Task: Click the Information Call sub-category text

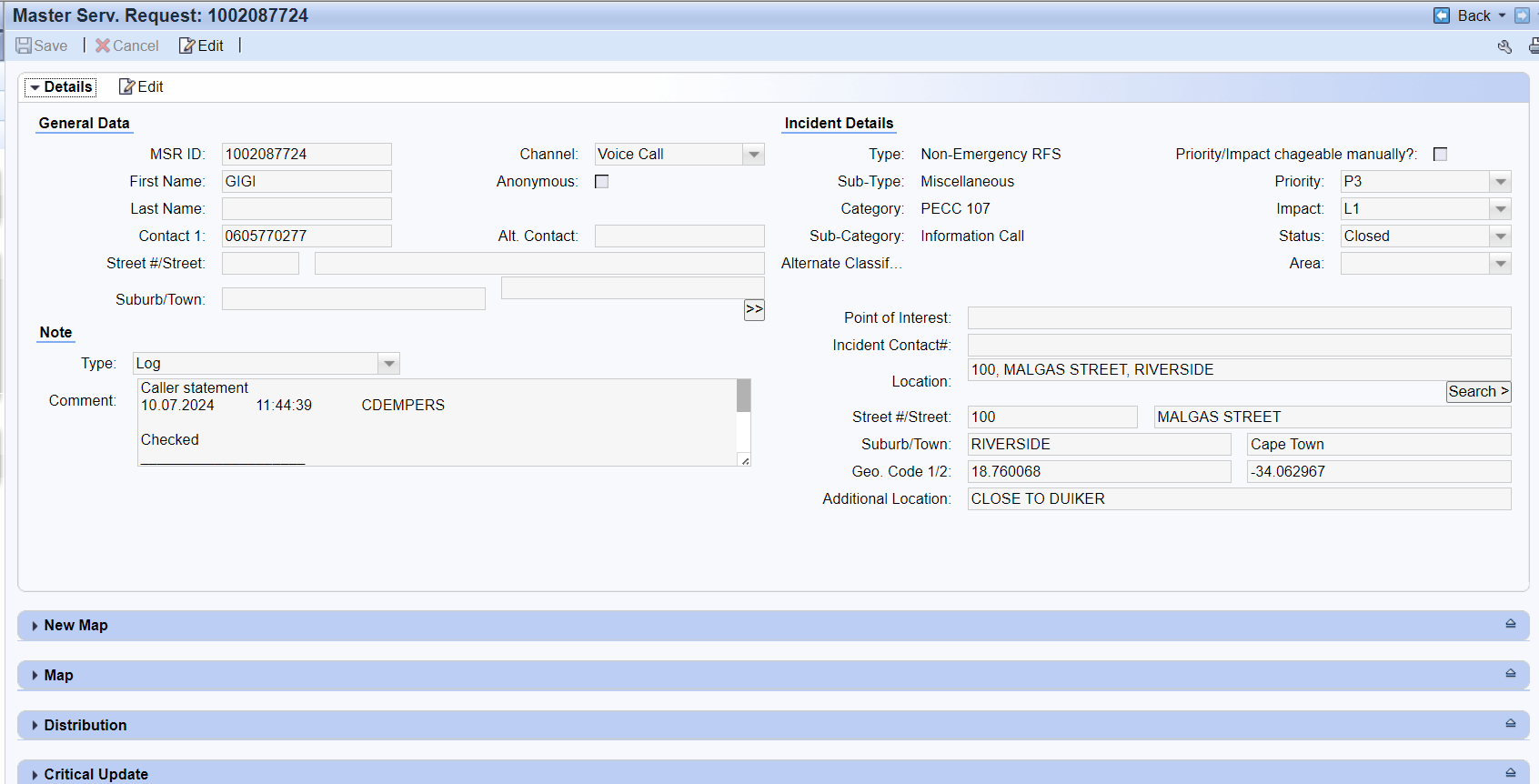Action: click(972, 236)
